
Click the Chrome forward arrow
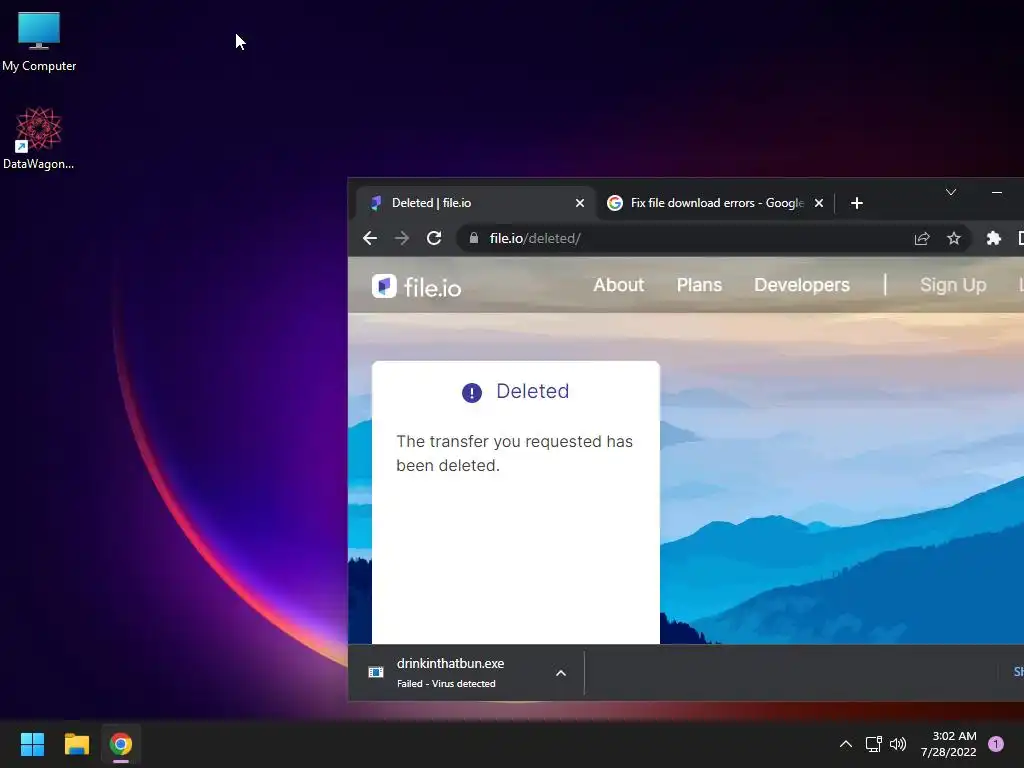[x=402, y=238]
